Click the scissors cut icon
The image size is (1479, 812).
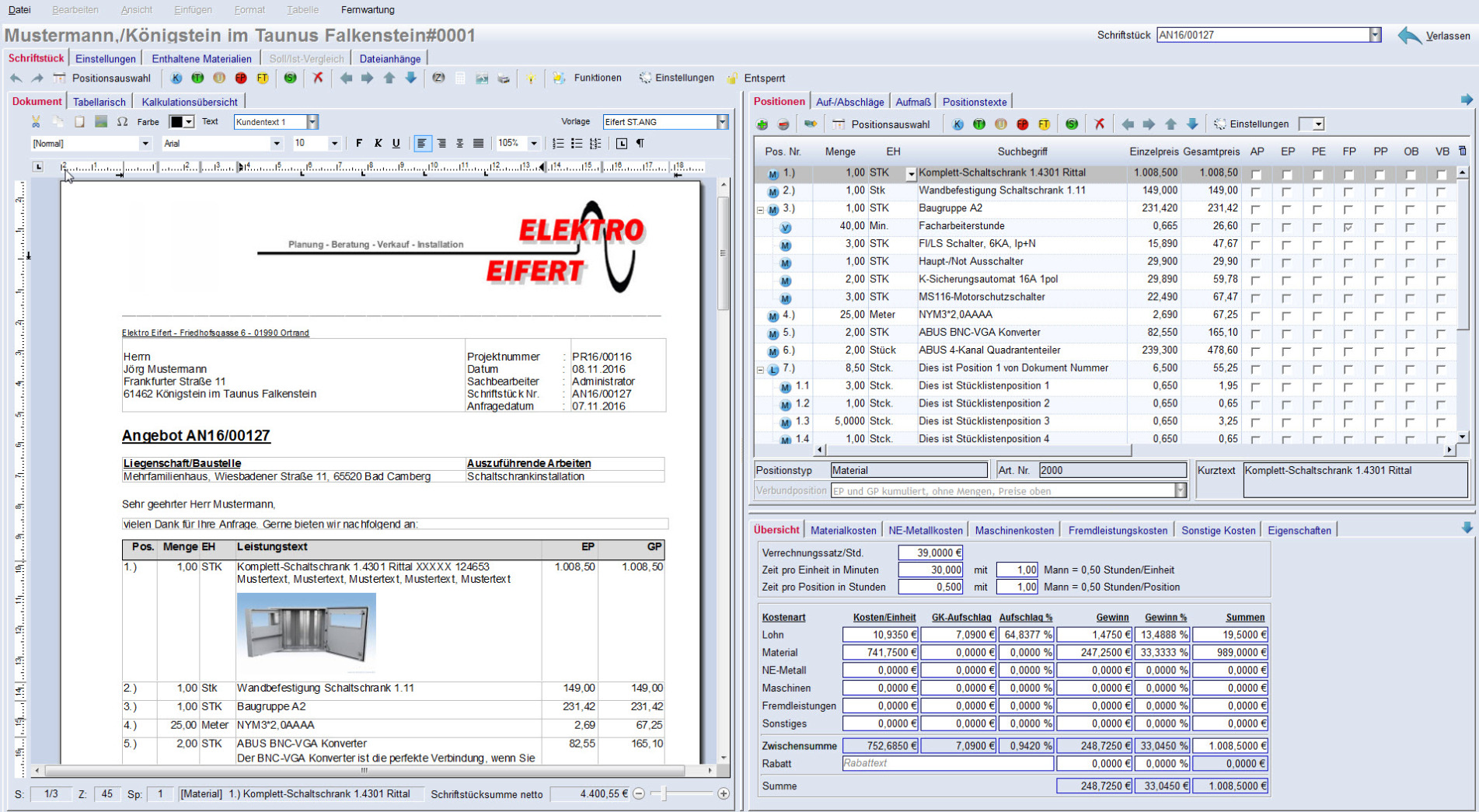coord(36,122)
